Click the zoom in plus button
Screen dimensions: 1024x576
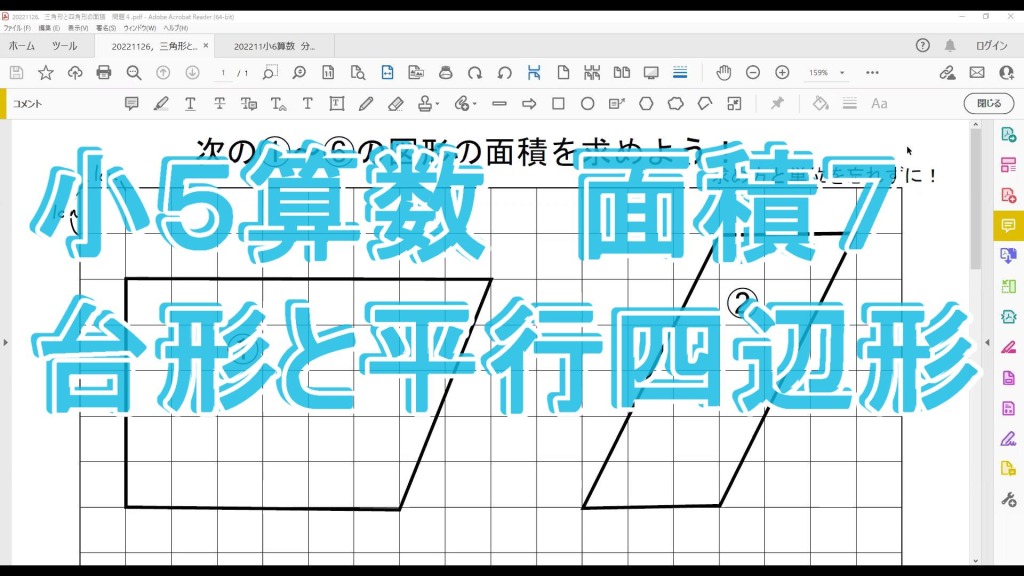pos(782,73)
